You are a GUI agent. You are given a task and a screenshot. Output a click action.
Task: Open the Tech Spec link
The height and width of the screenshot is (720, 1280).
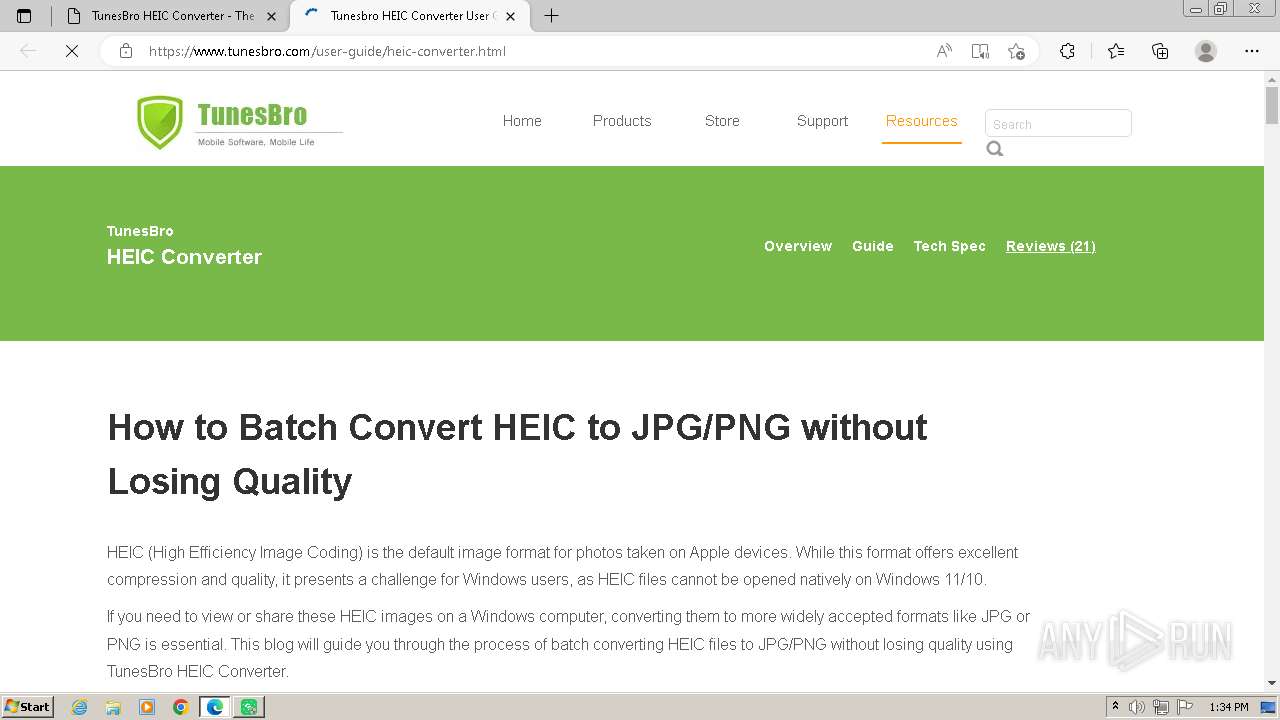click(x=949, y=246)
